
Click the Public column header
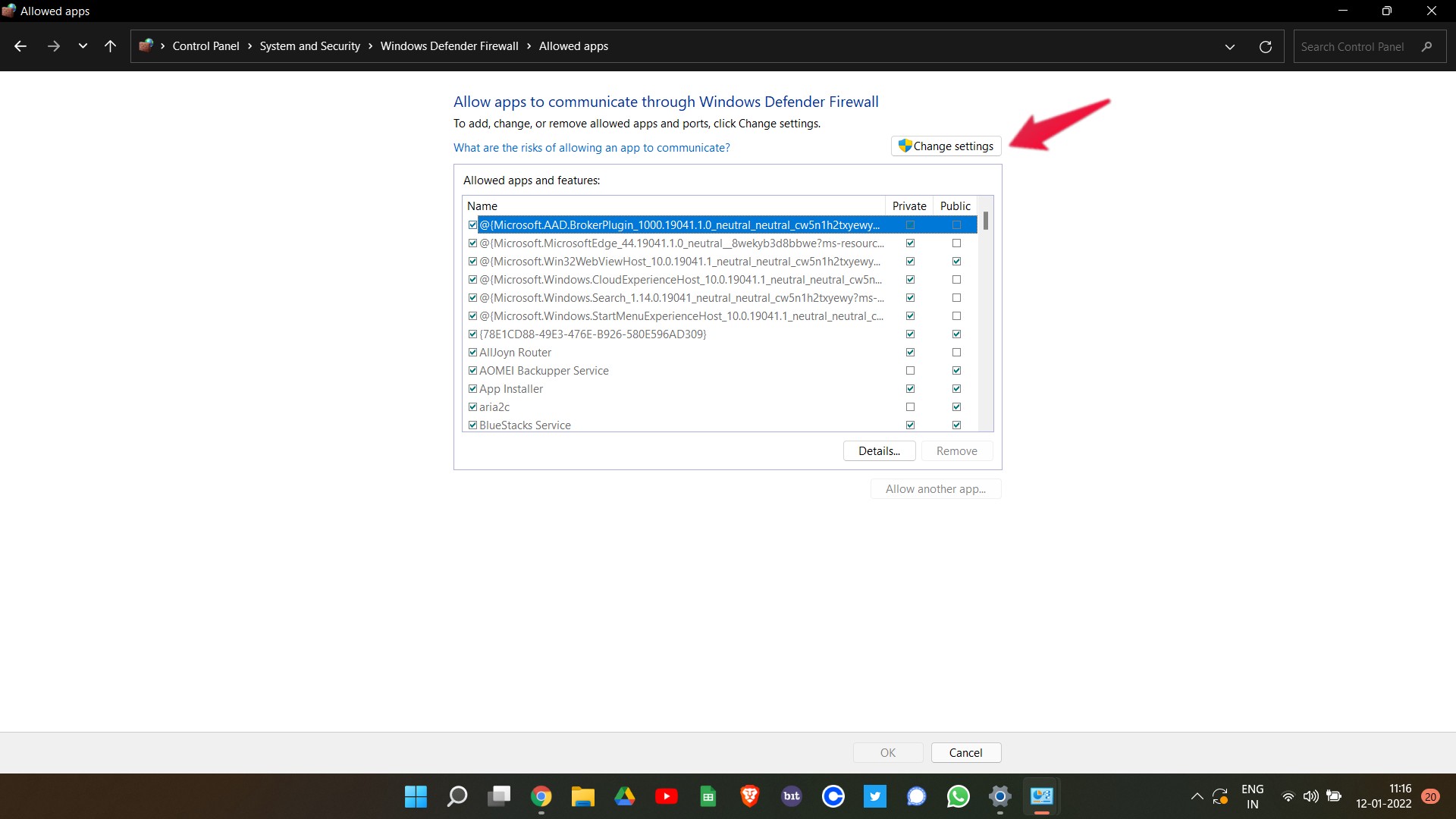tap(955, 206)
